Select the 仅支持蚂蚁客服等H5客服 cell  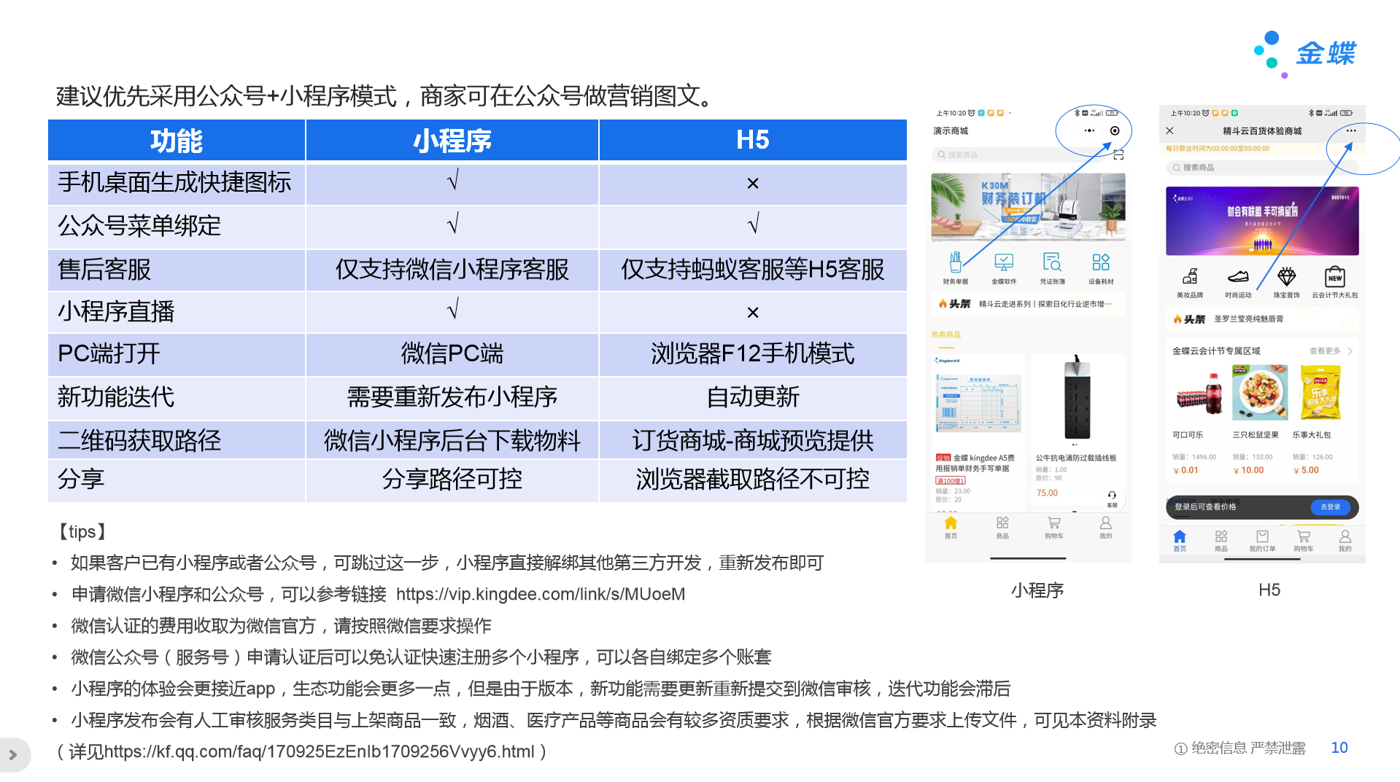coord(753,269)
